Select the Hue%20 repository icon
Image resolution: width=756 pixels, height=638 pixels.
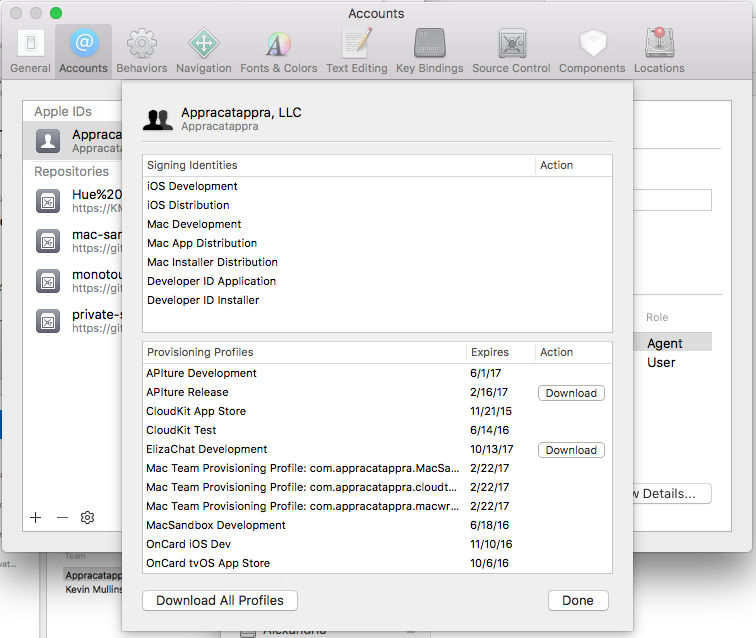coord(48,201)
